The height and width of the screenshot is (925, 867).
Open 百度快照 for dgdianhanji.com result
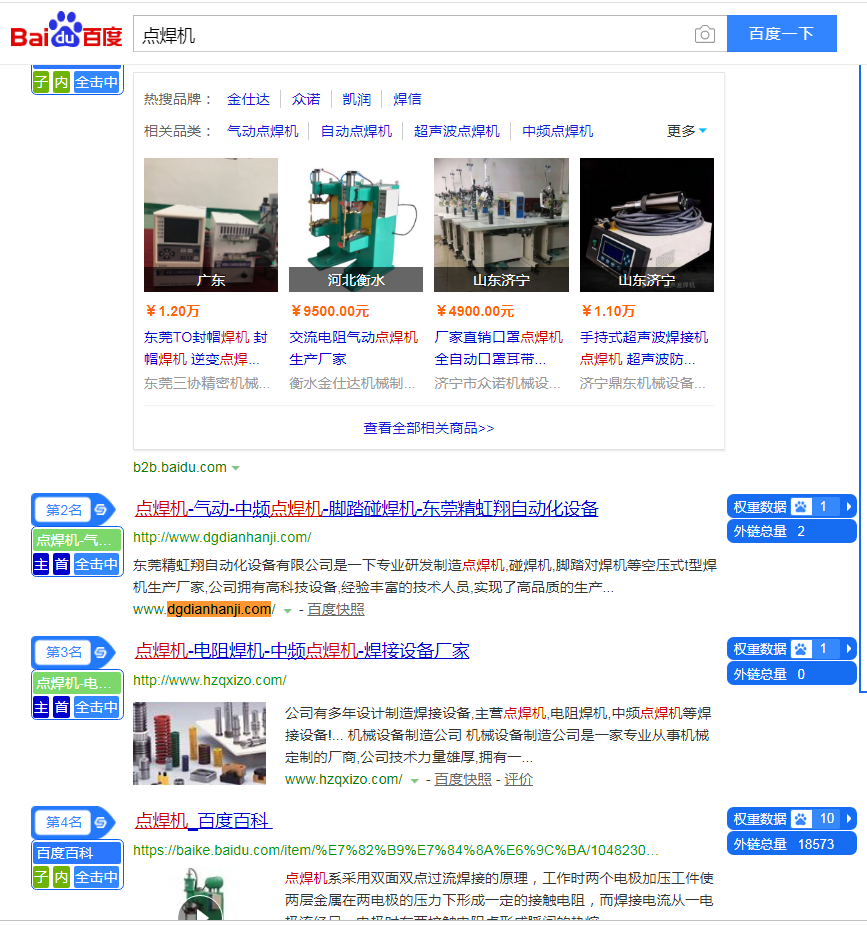pos(336,609)
